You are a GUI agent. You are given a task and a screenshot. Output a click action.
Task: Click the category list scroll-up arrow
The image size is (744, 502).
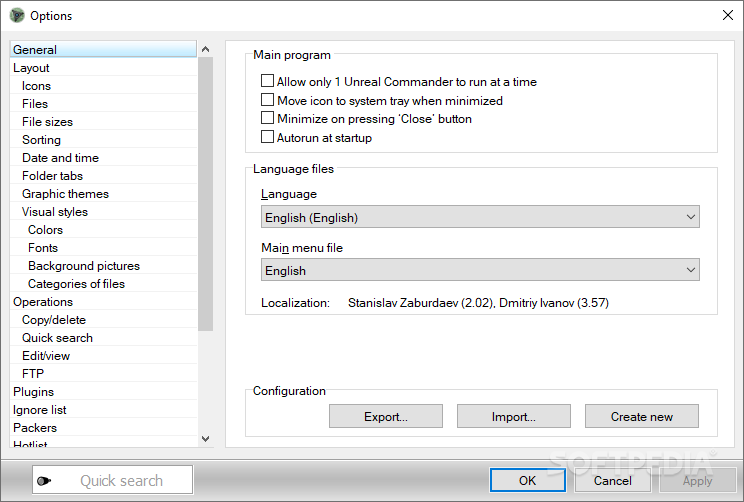pos(205,49)
